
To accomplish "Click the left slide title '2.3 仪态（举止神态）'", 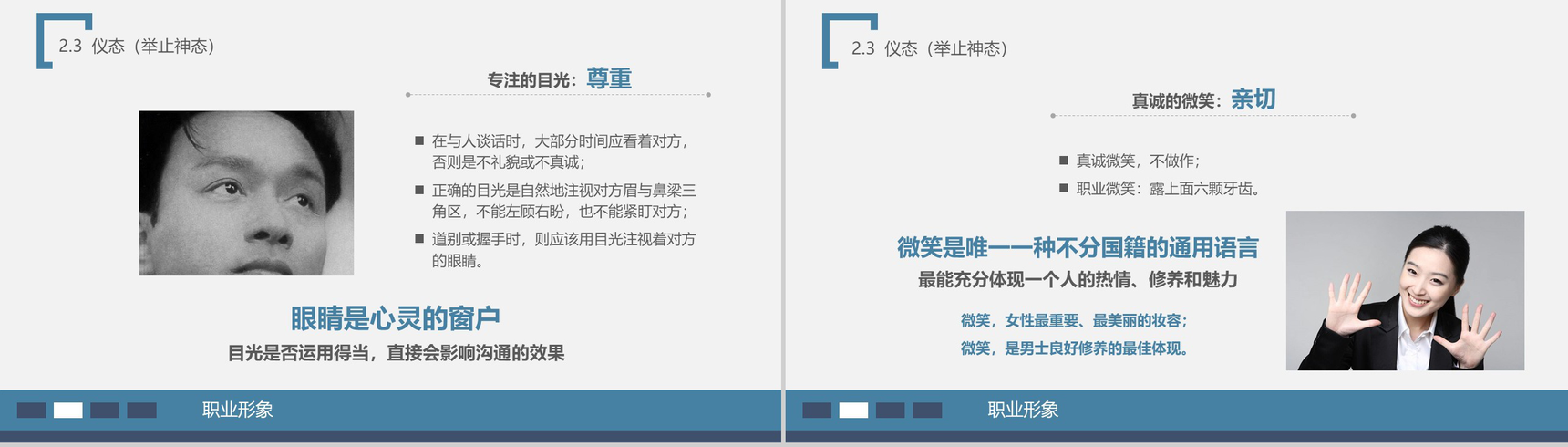I will 137,47.
